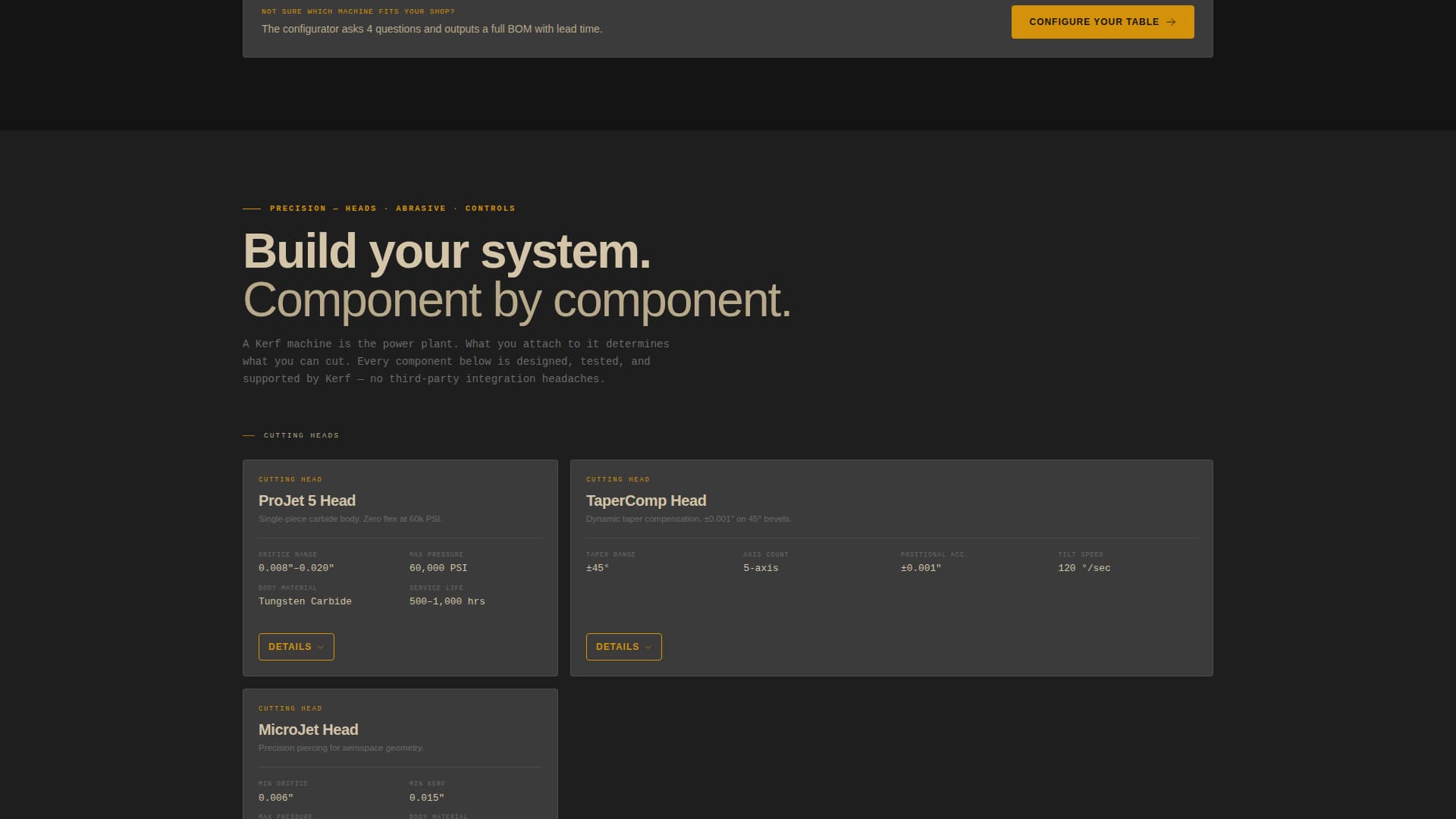Select the CUTTING HEAD tag on ProJet card
The image size is (1456, 819).
pos(290,479)
